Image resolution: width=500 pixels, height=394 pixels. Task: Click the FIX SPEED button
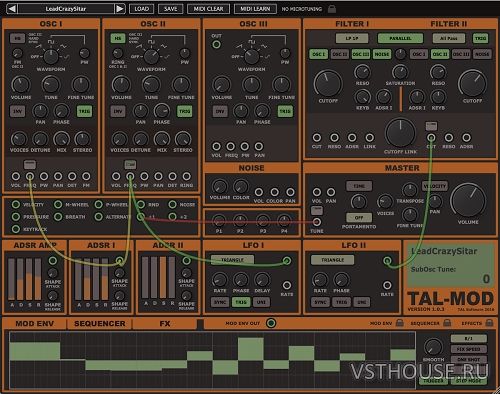468,349
